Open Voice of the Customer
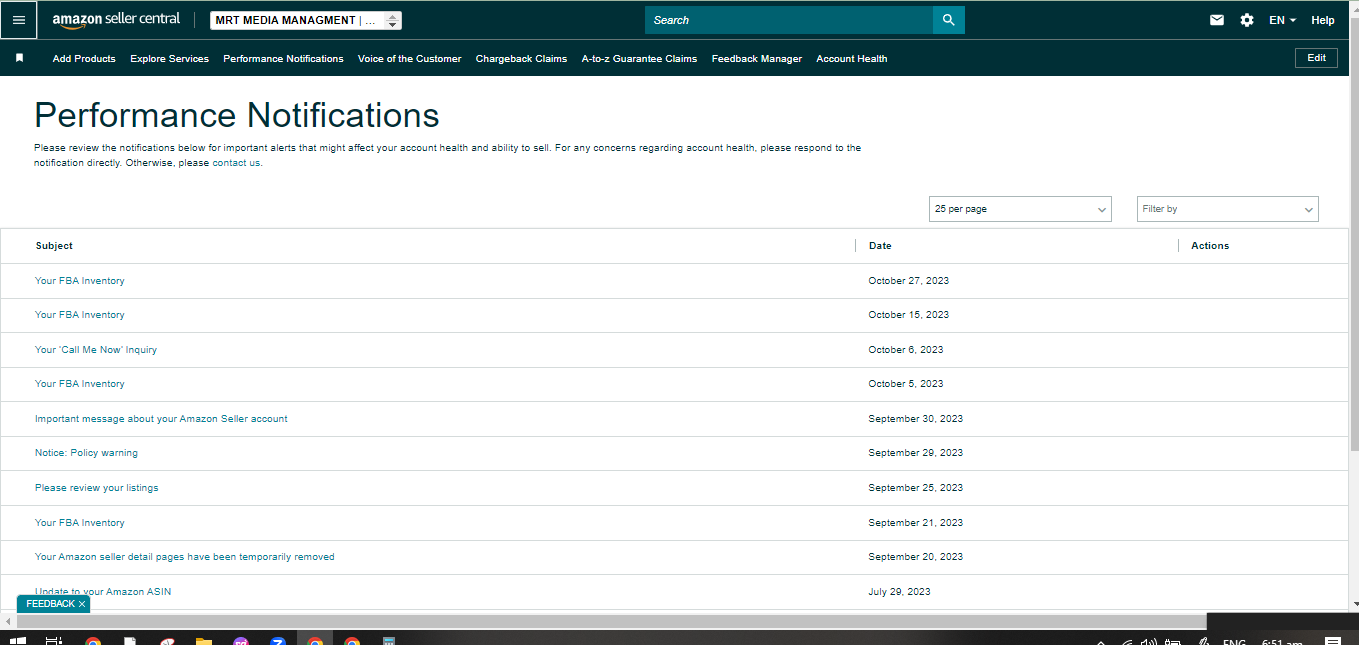This screenshot has height=645, width=1359. pos(410,59)
